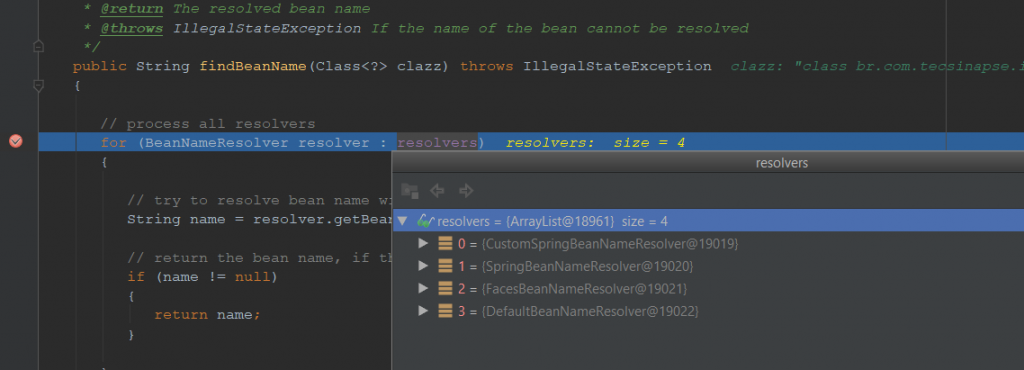Expand the CustomSpringBeanNameResolver entry
This screenshot has width=1024, height=370.
pos(423,243)
